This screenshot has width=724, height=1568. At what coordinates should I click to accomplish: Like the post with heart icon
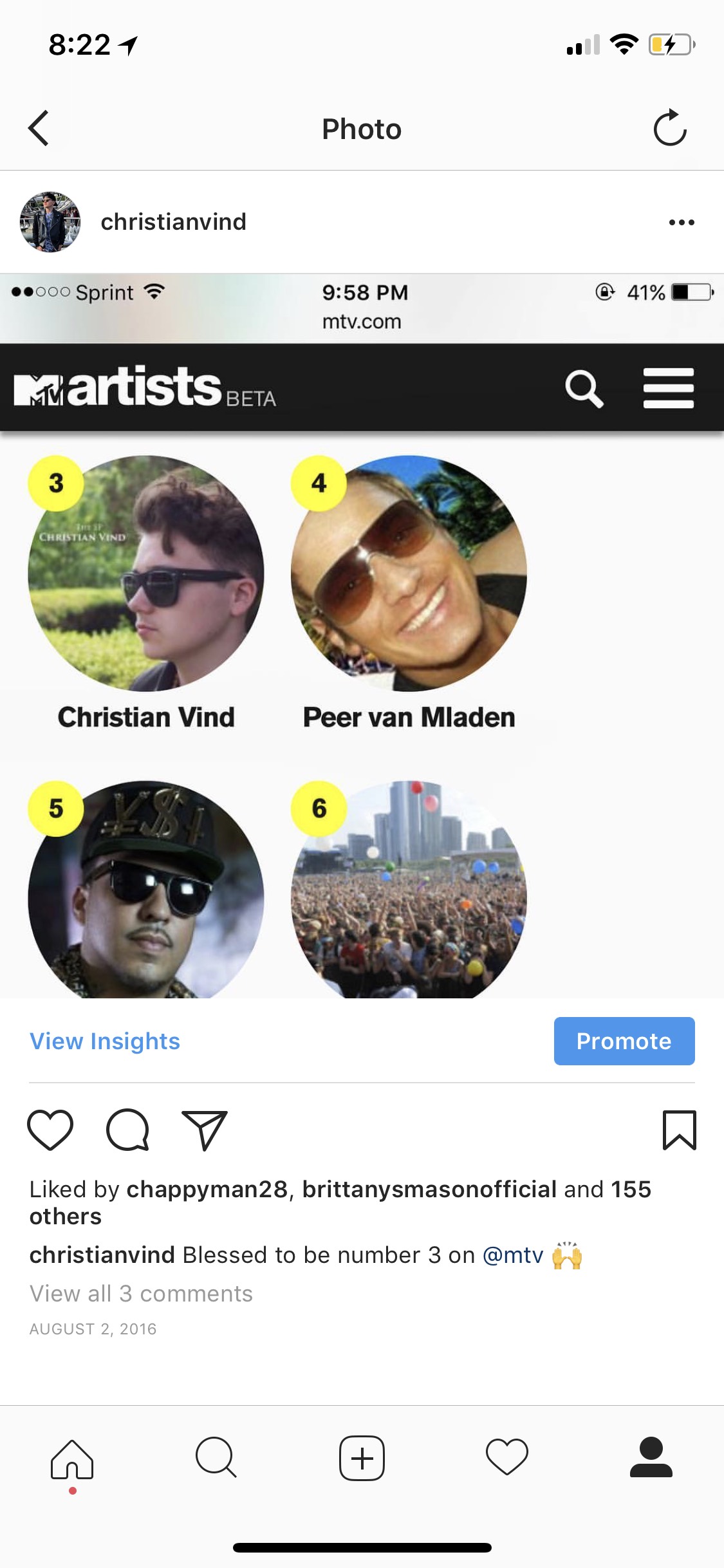pos(50,1130)
